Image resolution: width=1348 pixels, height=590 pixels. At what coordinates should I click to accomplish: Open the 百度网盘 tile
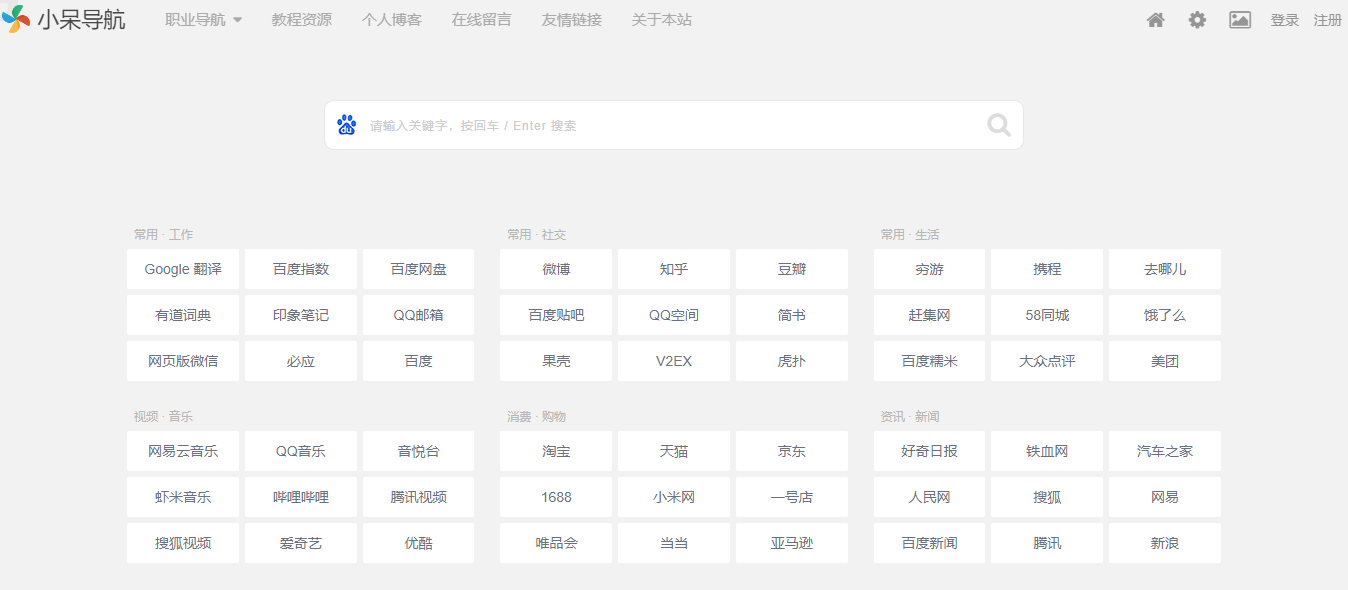(419, 269)
